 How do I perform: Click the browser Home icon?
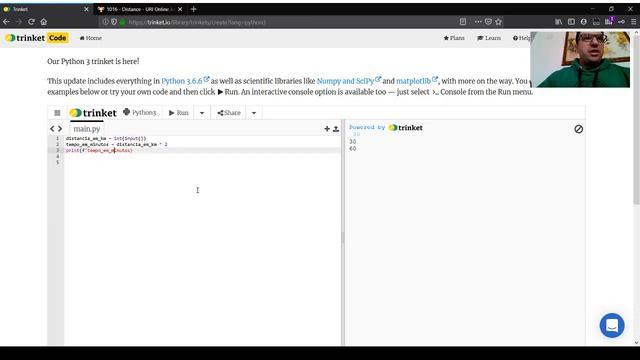(x=44, y=22)
